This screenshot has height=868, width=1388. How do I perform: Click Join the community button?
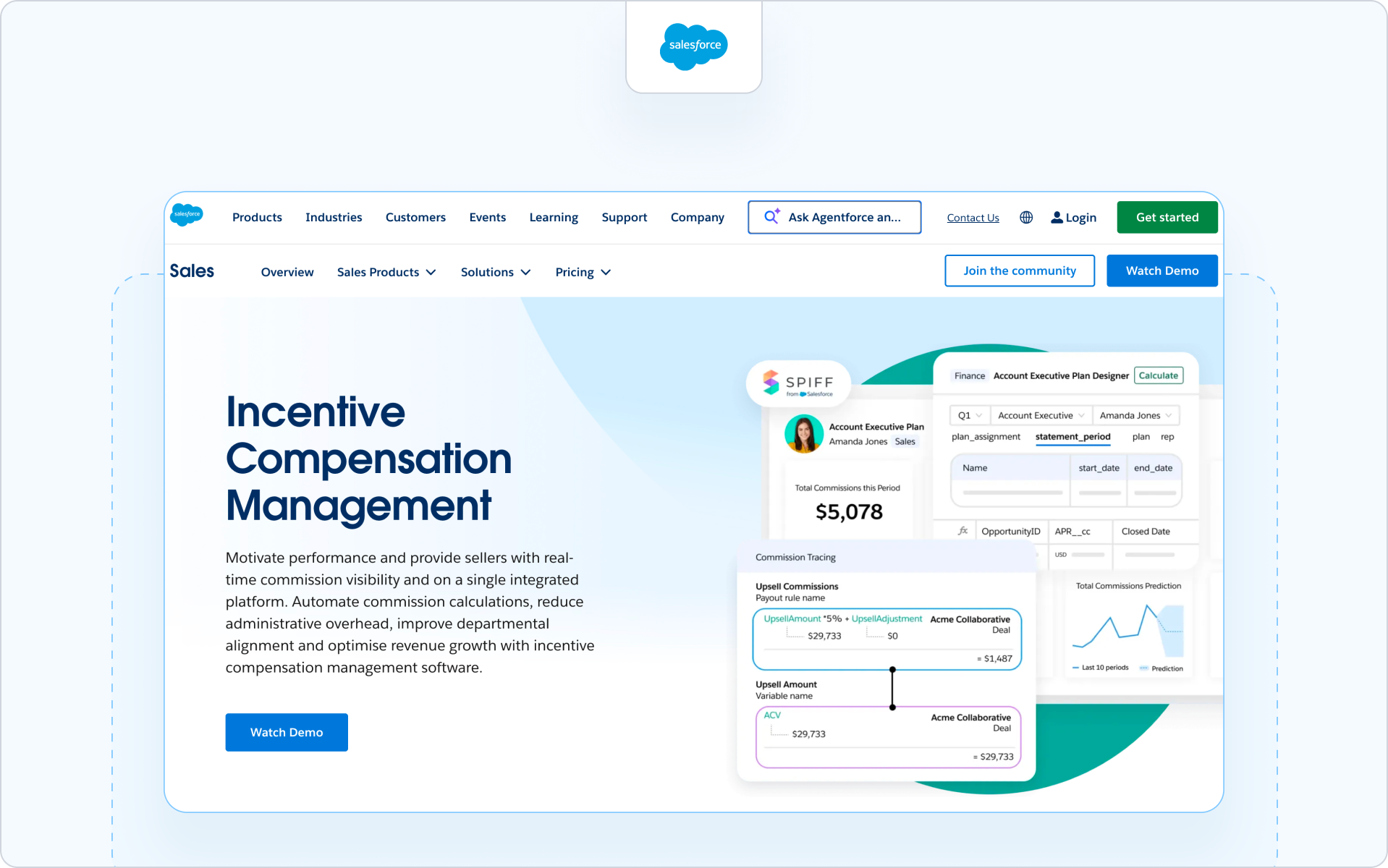1020,271
